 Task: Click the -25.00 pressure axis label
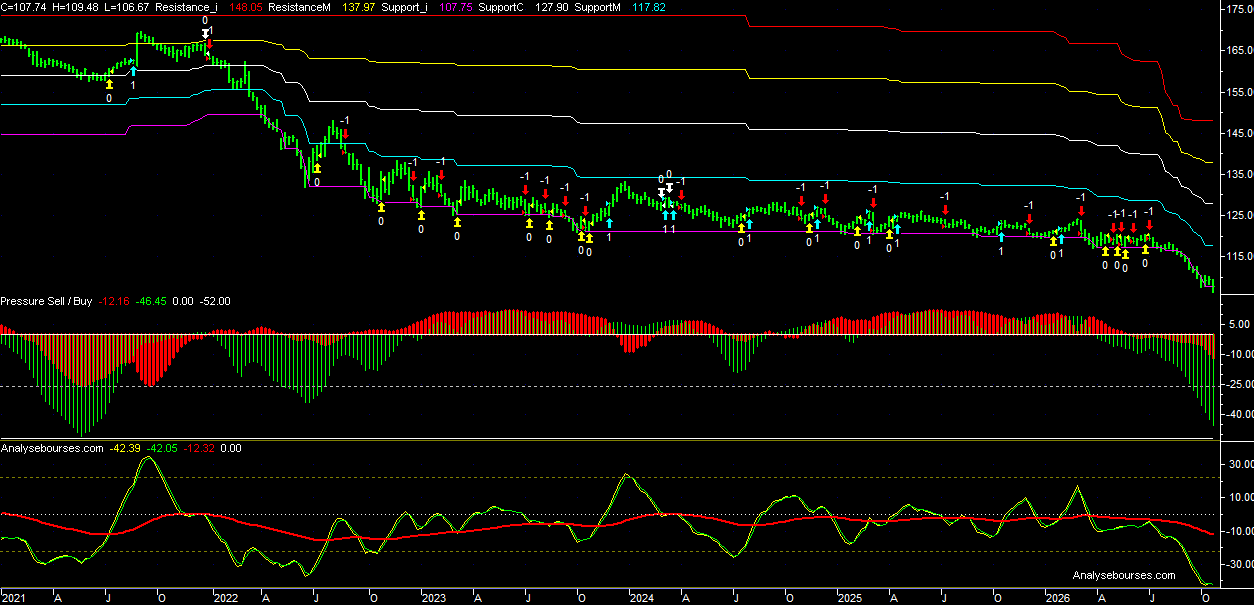tap(1239, 384)
